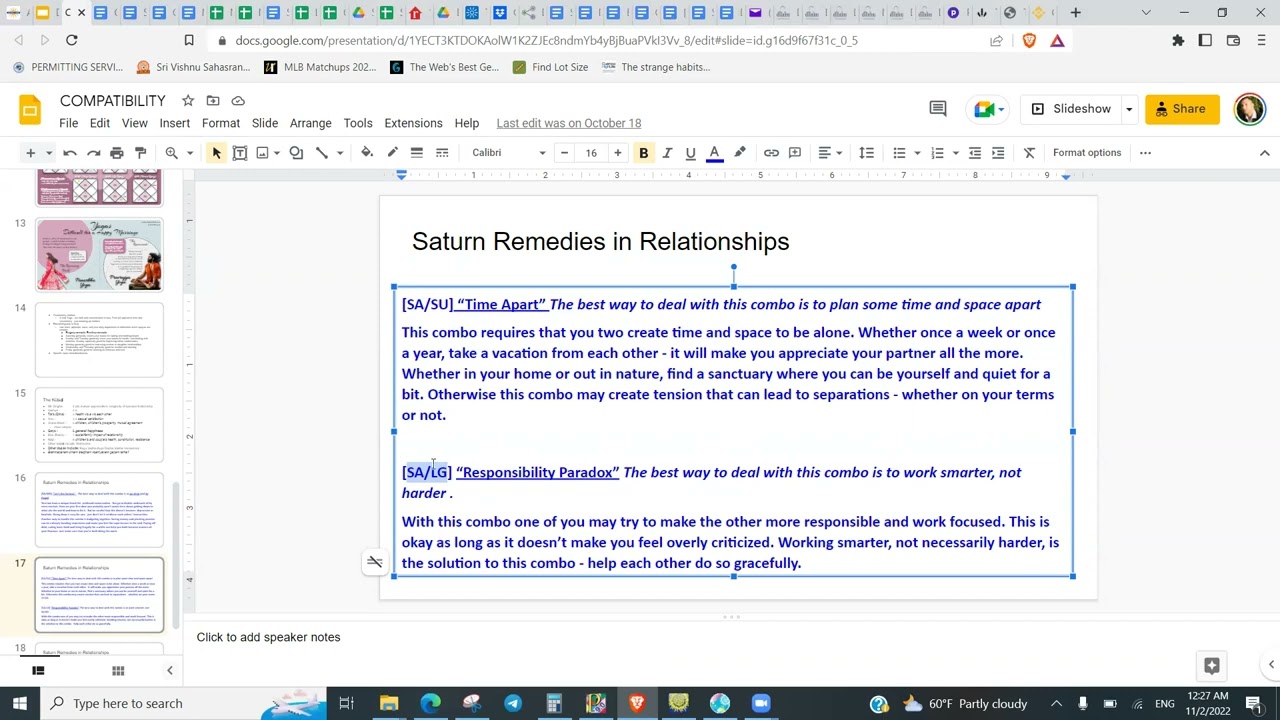View the cloud document status

click(x=238, y=101)
